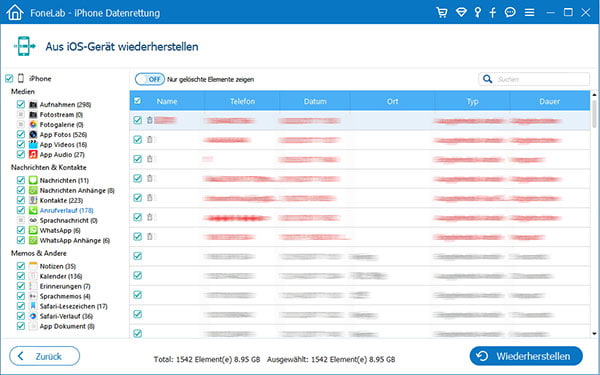600x375 pixels.
Task: Open the feedback chat bubble icon
Action: (x=510, y=13)
